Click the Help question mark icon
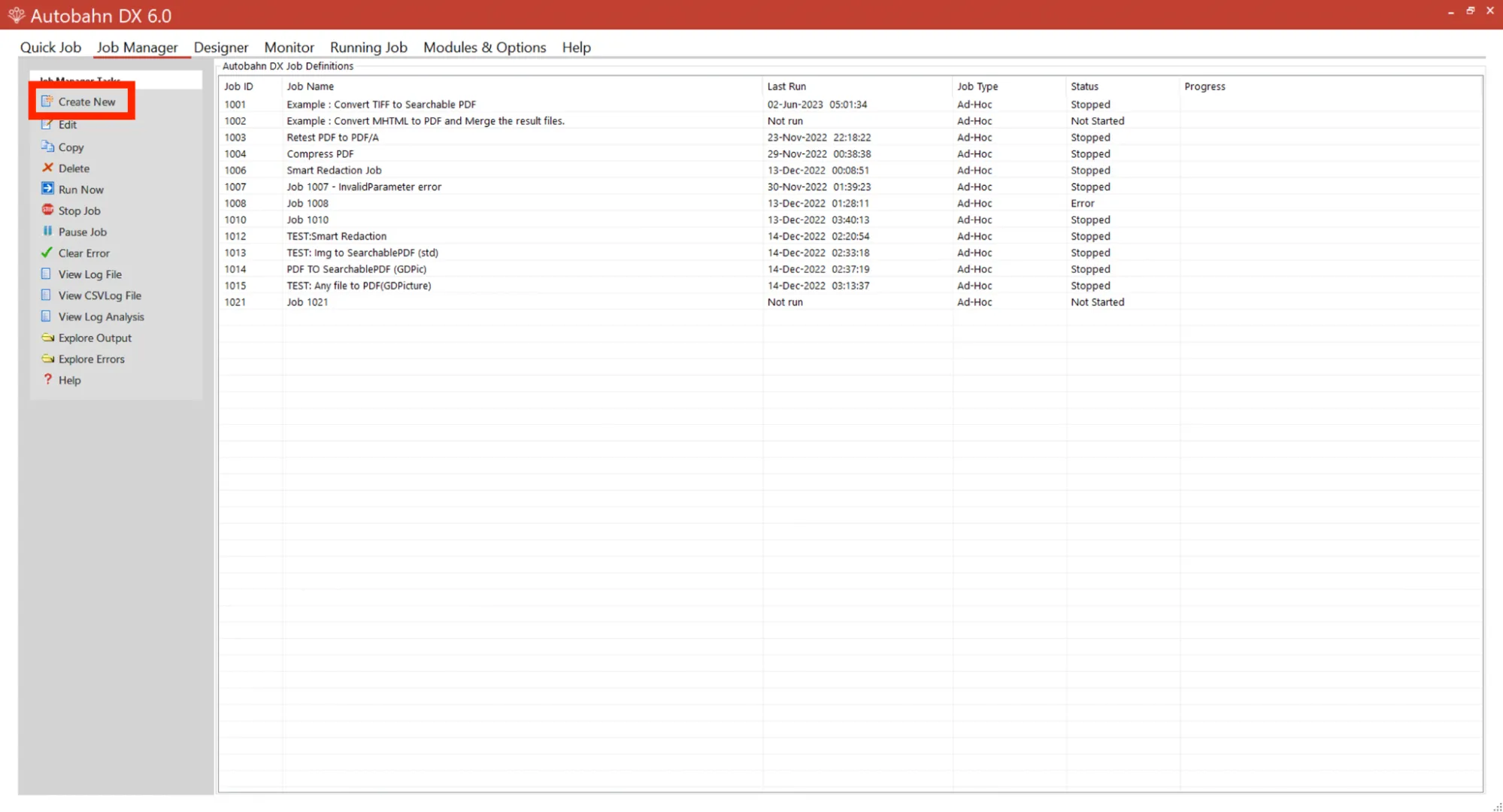 click(x=47, y=380)
